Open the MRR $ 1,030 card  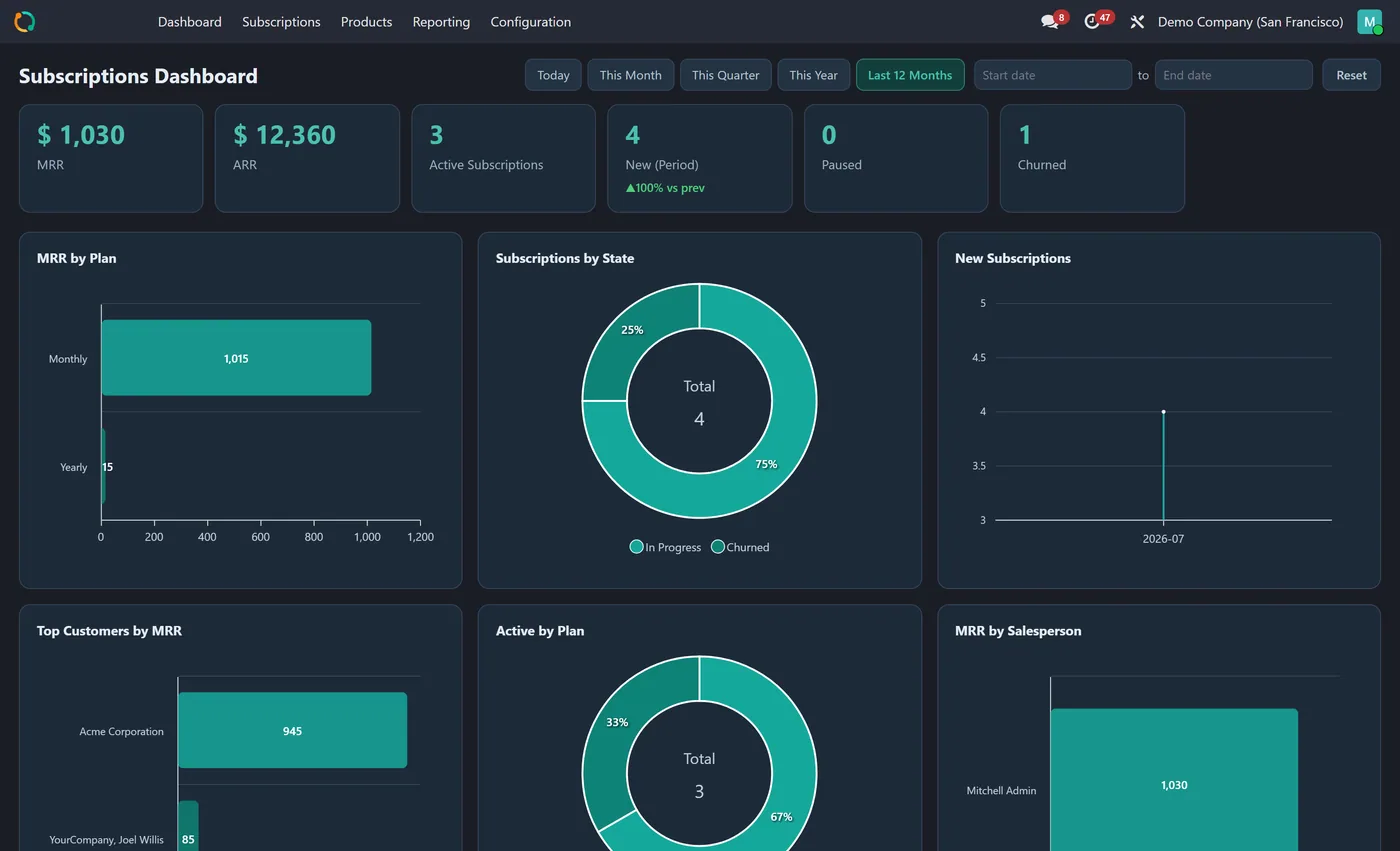[111, 158]
